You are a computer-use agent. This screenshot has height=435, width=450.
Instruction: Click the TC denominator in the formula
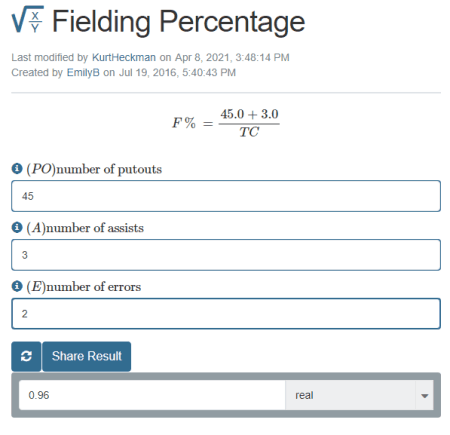[x=249, y=132]
